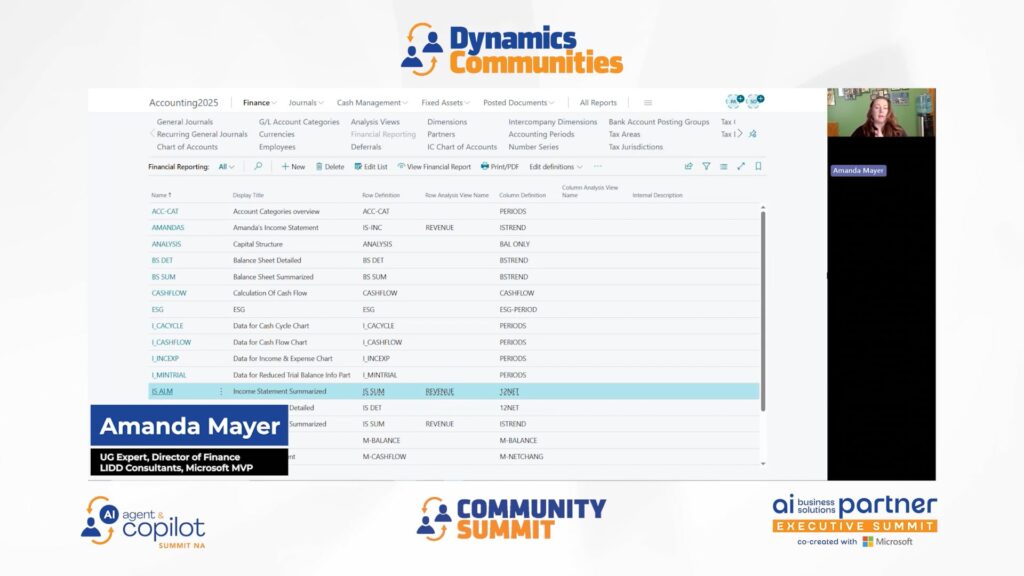The height and width of the screenshot is (576, 1024).
Task: Click View Financial Report action
Action: tap(434, 167)
